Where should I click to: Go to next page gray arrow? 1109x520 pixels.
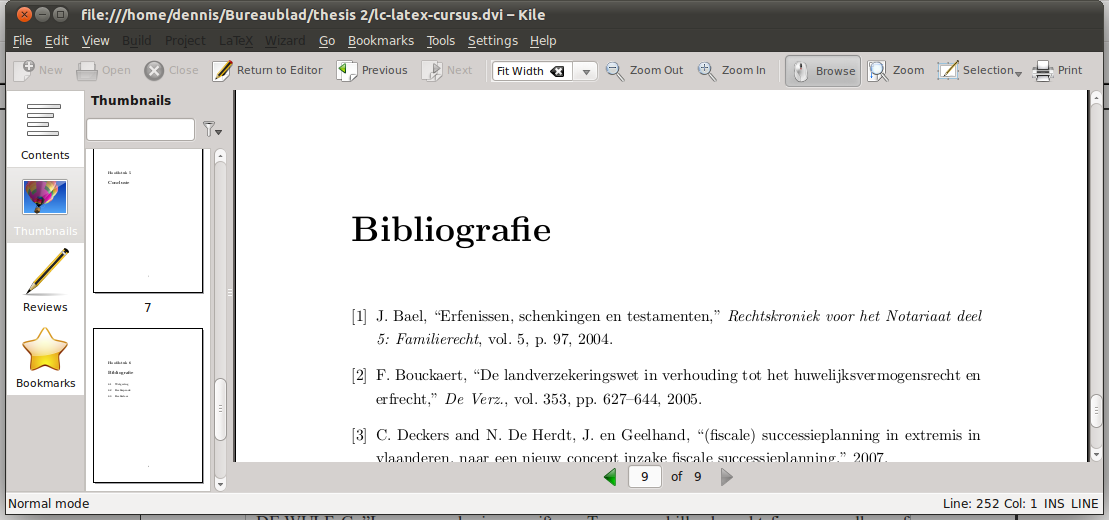pyautogui.click(x=726, y=477)
